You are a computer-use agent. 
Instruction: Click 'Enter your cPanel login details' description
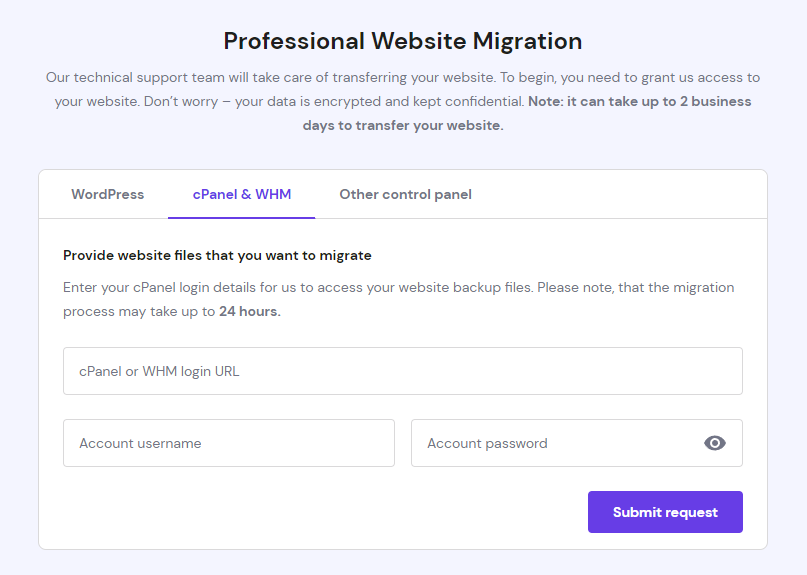(190, 287)
